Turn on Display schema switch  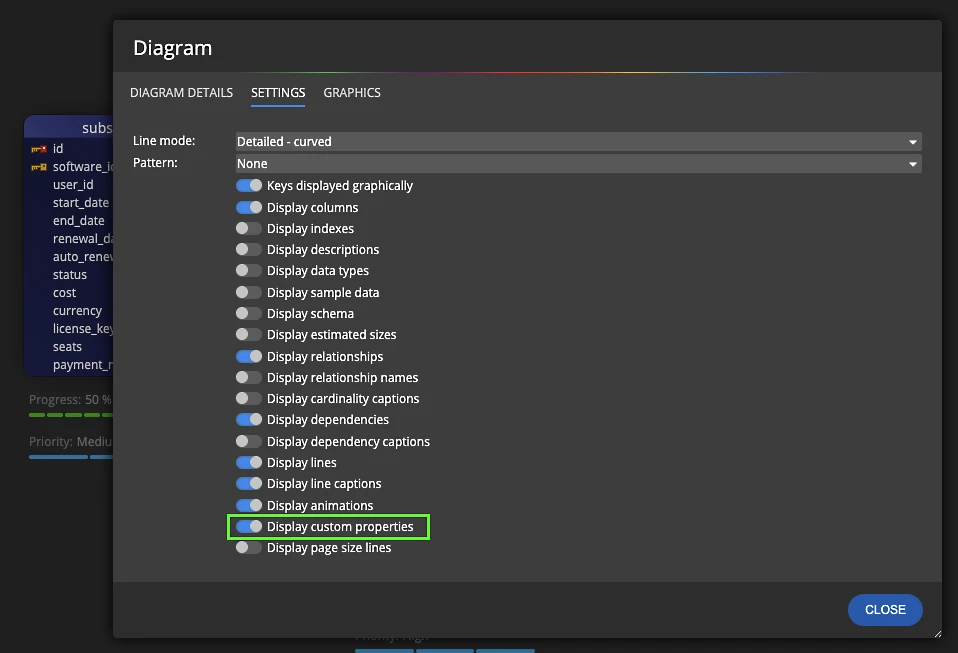click(x=249, y=313)
